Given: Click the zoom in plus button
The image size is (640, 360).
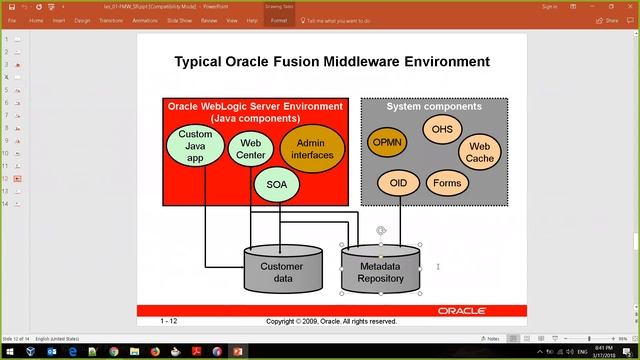Looking at the screenshot, I should (613, 339).
